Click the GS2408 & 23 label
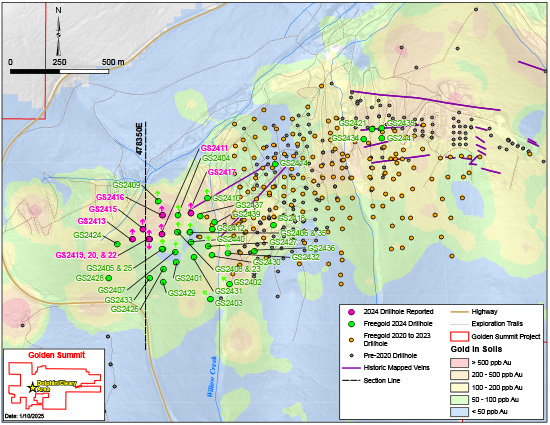Viewport: 550px width, 425px height. tap(238, 269)
